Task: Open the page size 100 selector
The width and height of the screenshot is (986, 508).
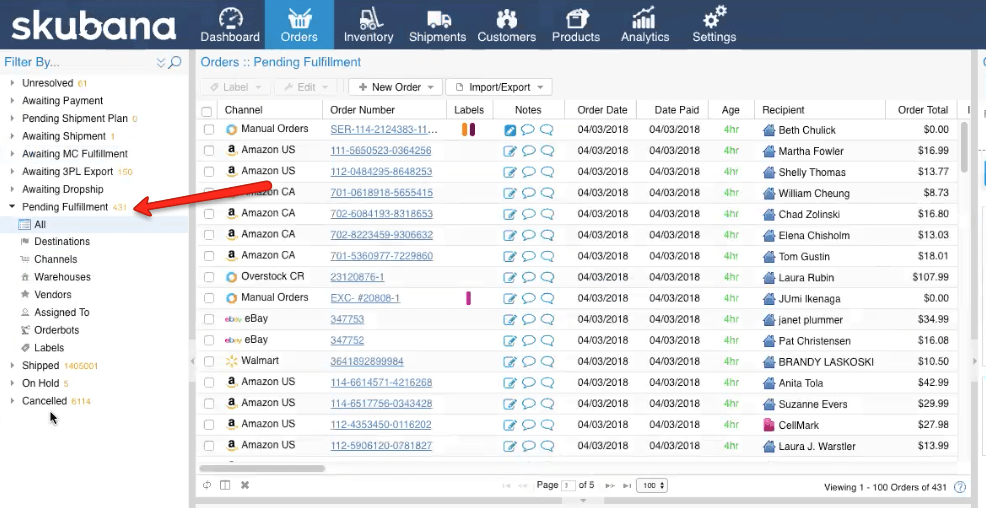Action: 651,485
